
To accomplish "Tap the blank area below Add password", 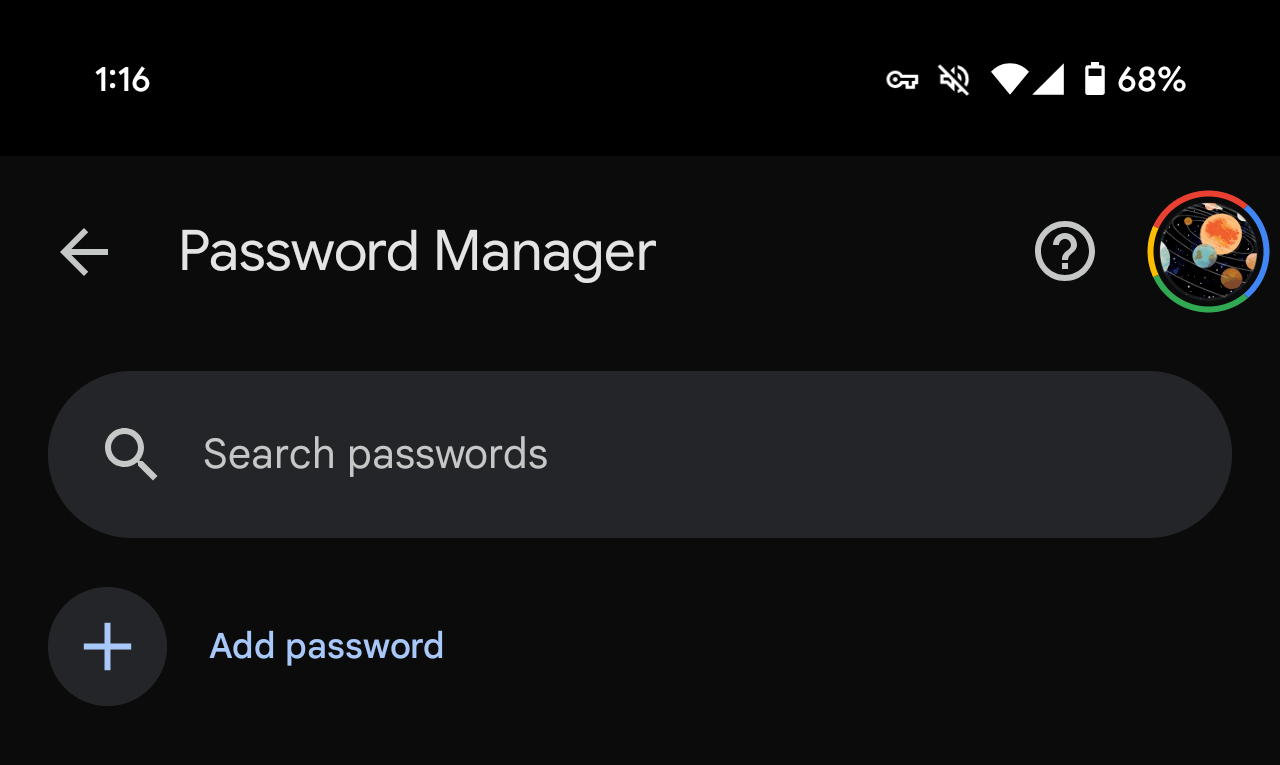I will [x=640, y=738].
